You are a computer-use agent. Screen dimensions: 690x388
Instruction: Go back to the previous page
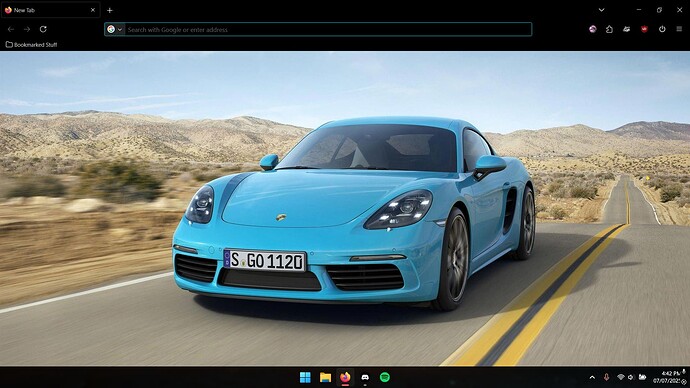[11, 29]
